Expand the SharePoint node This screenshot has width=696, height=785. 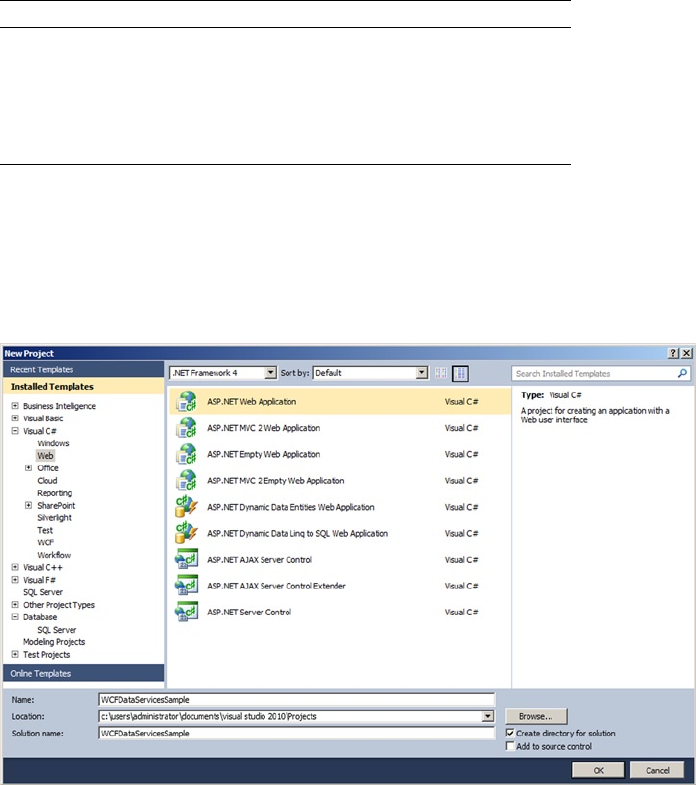29,505
